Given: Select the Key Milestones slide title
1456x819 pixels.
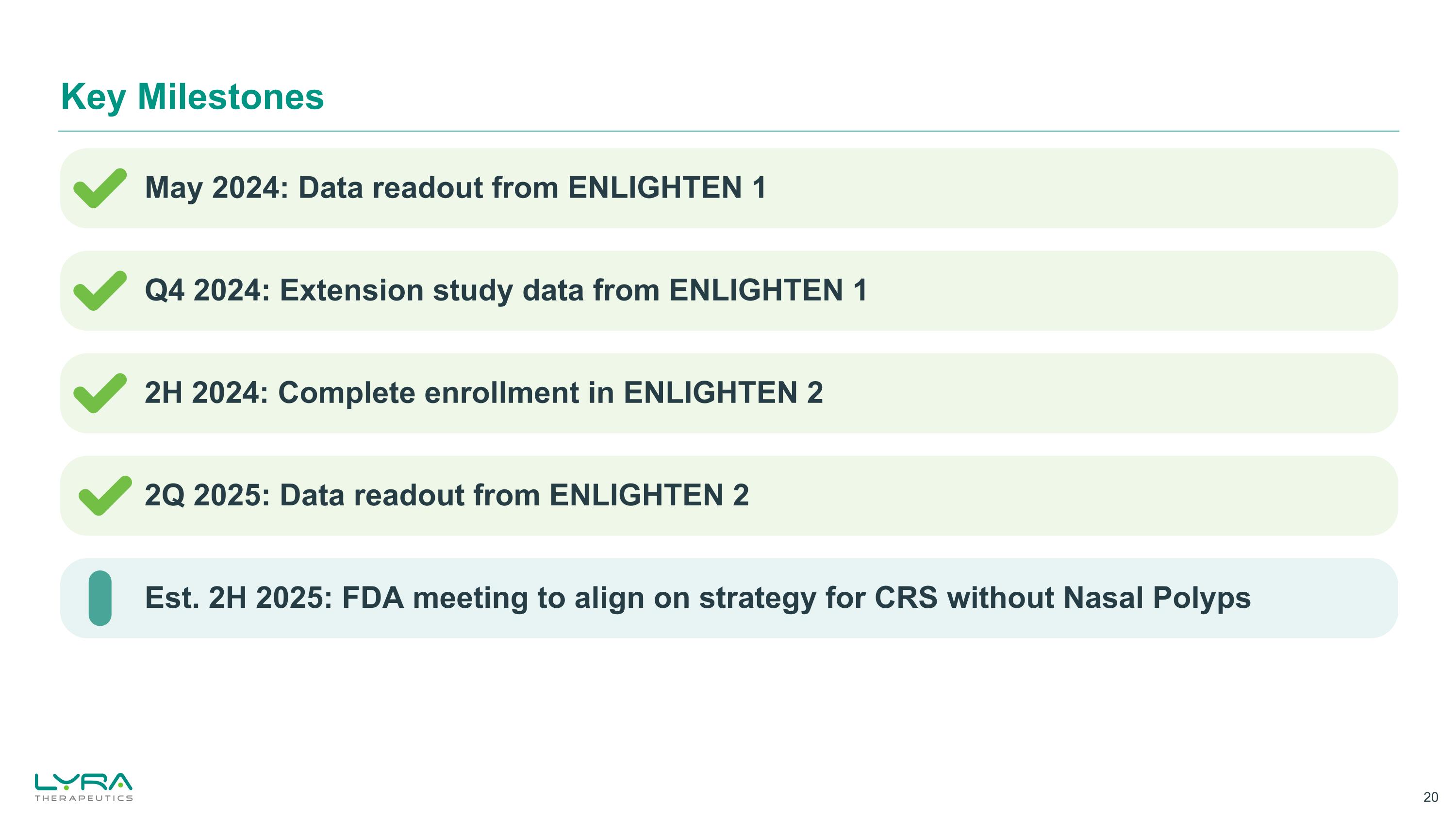Looking at the screenshot, I should coord(192,97).
